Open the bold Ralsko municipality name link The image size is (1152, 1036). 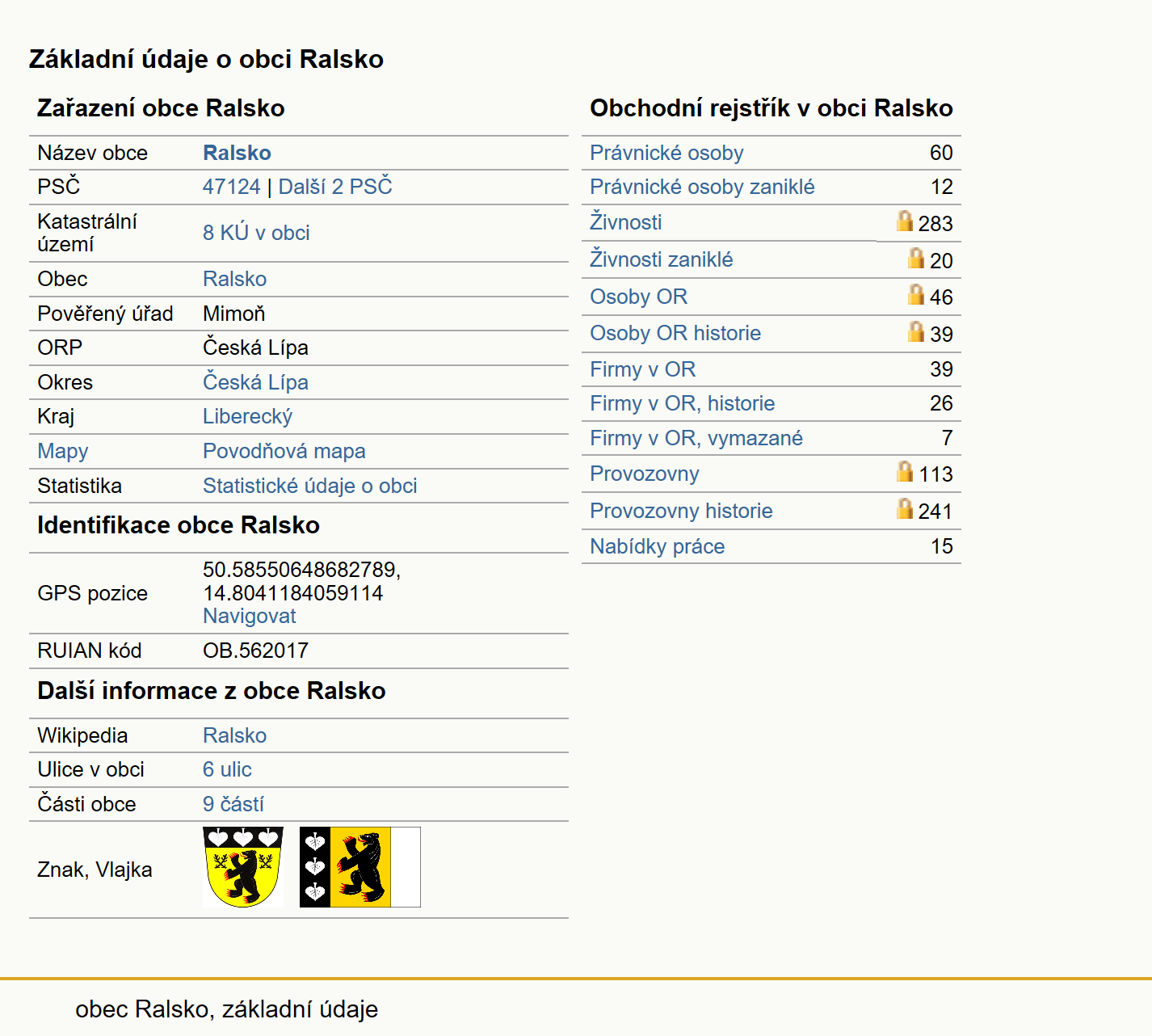pyautogui.click(x=237, y=153)
